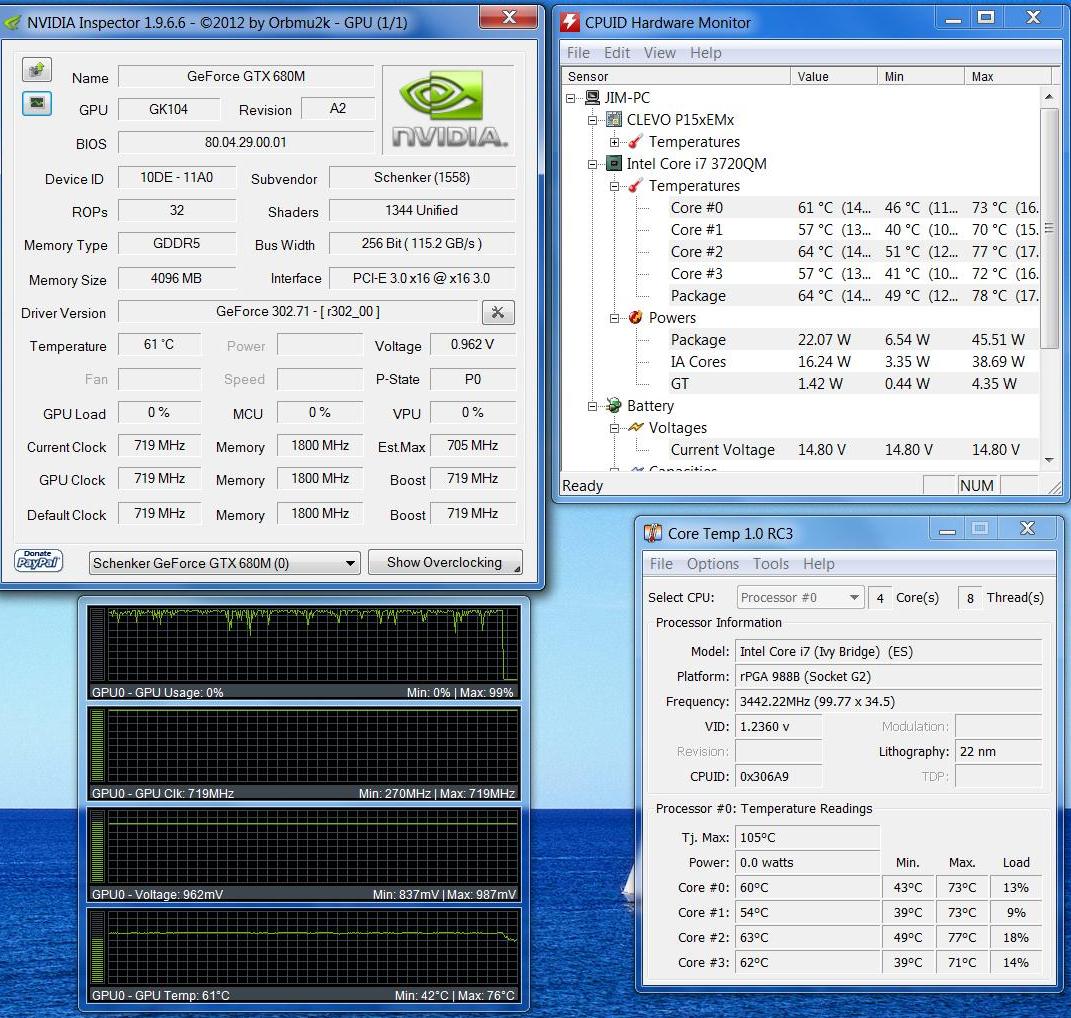Select the IA Cores power row
Viewport: 1071px width, 1018px height.
854,361
